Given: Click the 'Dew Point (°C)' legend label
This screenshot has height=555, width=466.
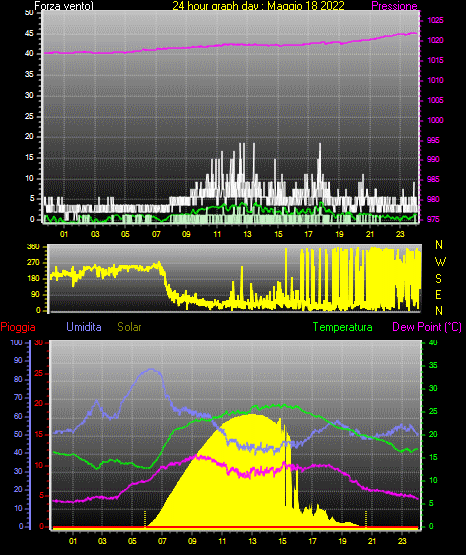Looking at the screenshot, I should (x=427, y=327).
